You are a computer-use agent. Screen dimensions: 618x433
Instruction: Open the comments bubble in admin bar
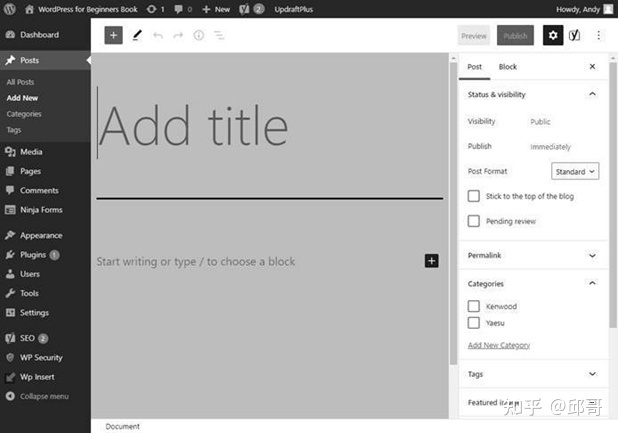click(183, 9)
